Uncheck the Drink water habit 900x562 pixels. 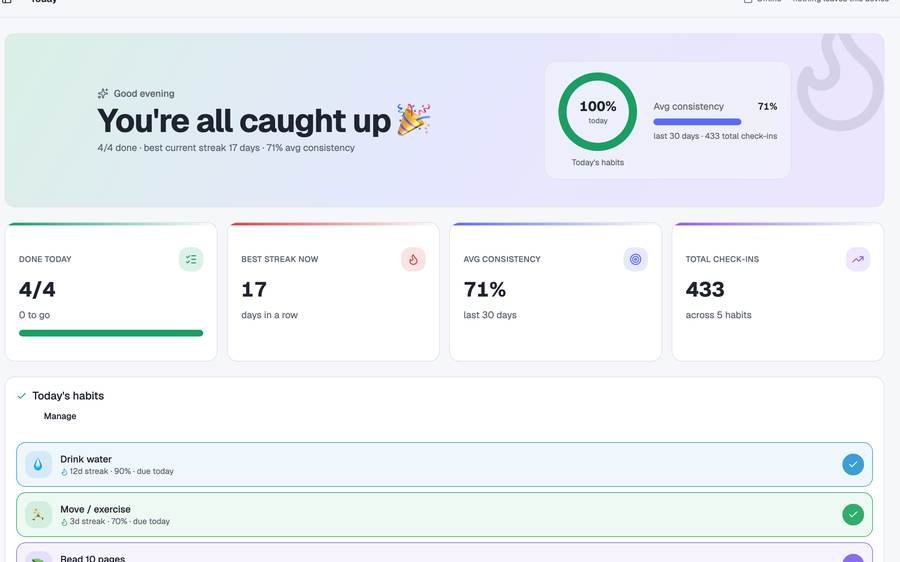click(853, 464)
